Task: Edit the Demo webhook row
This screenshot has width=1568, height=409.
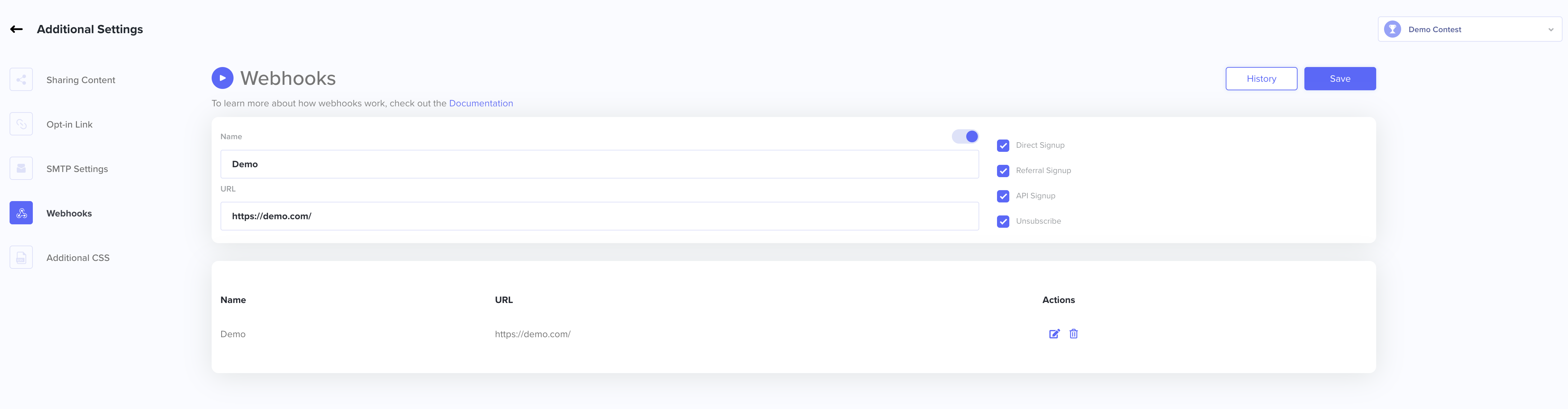Action: (x=1054, y=333)
